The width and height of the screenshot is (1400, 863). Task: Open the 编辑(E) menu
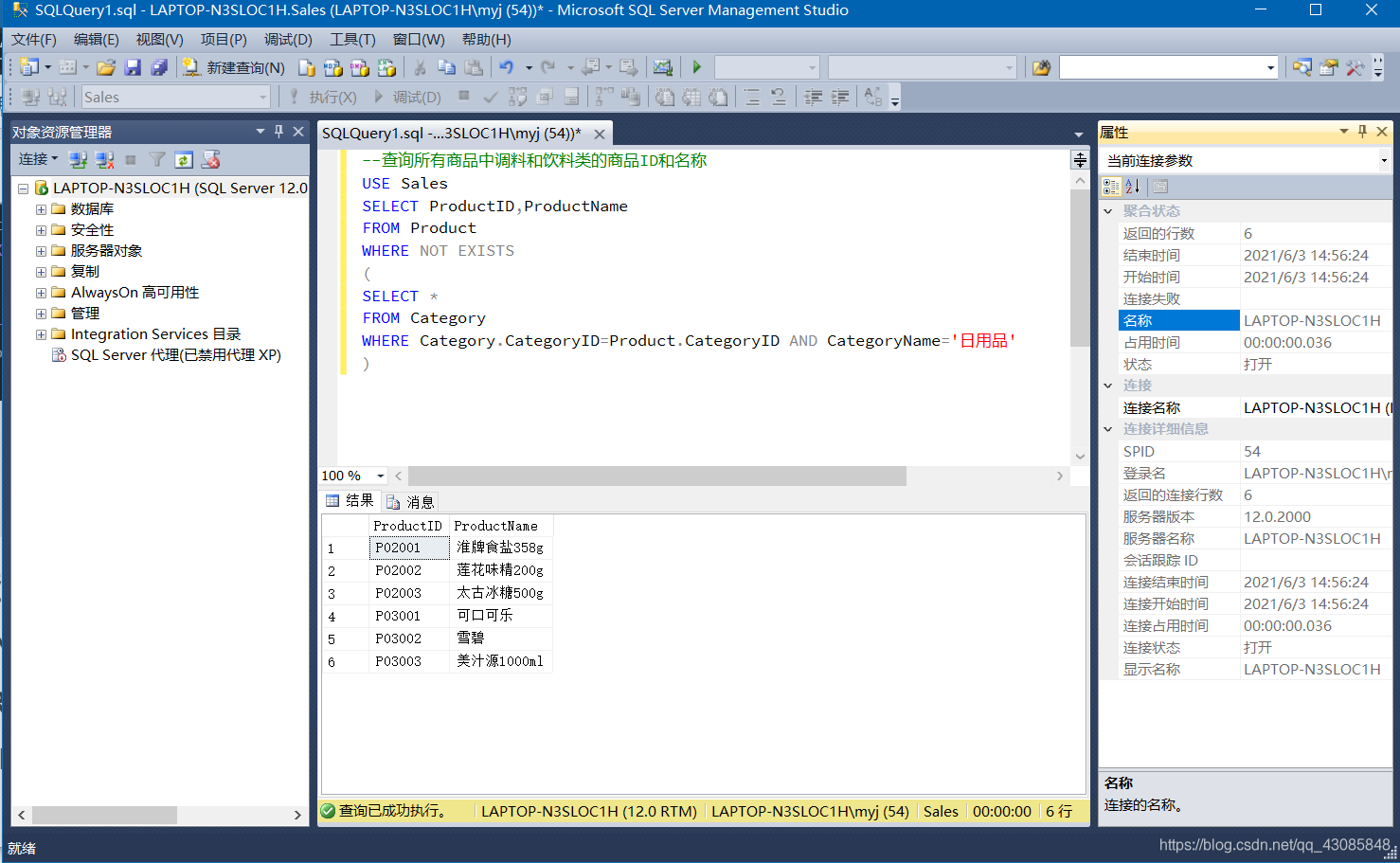tap(97, 39)
